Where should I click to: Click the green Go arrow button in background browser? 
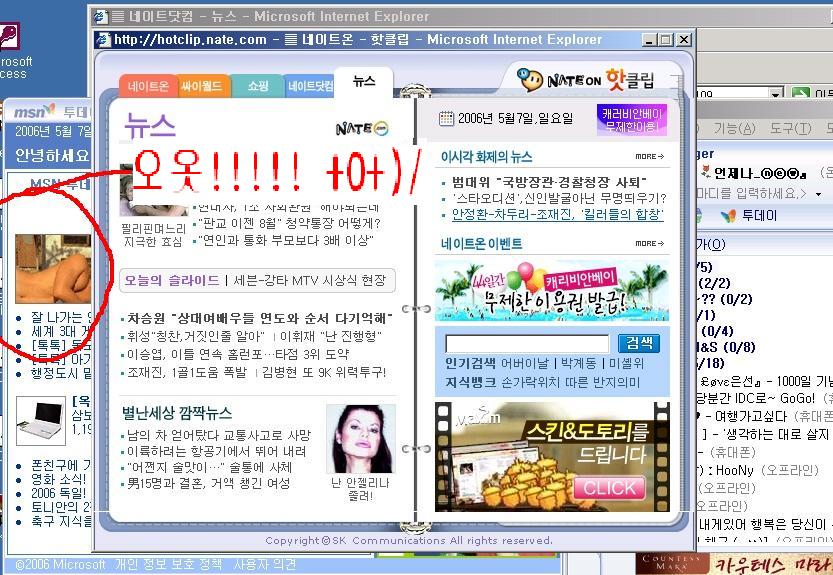[800, 94]
